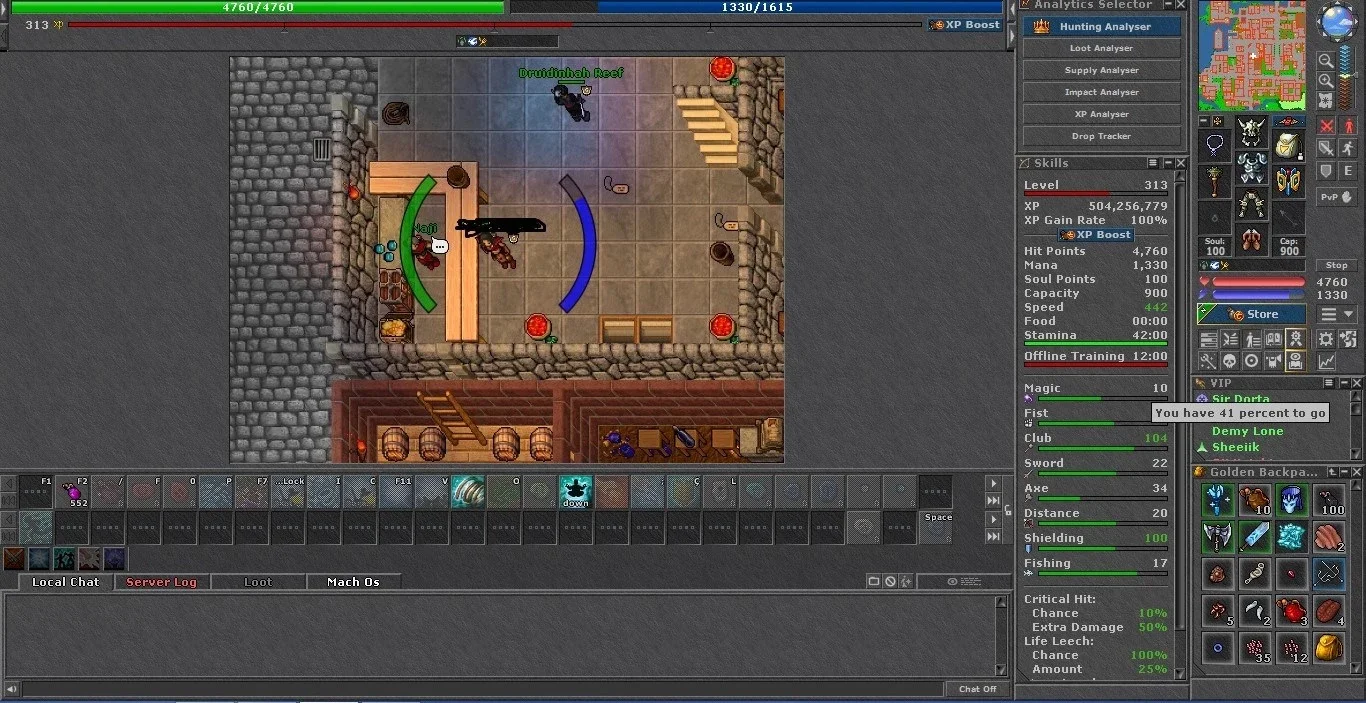Collapse the Skills panel with minimize button
Screen dimensions: 1366x703
[x=1168, y=162]
